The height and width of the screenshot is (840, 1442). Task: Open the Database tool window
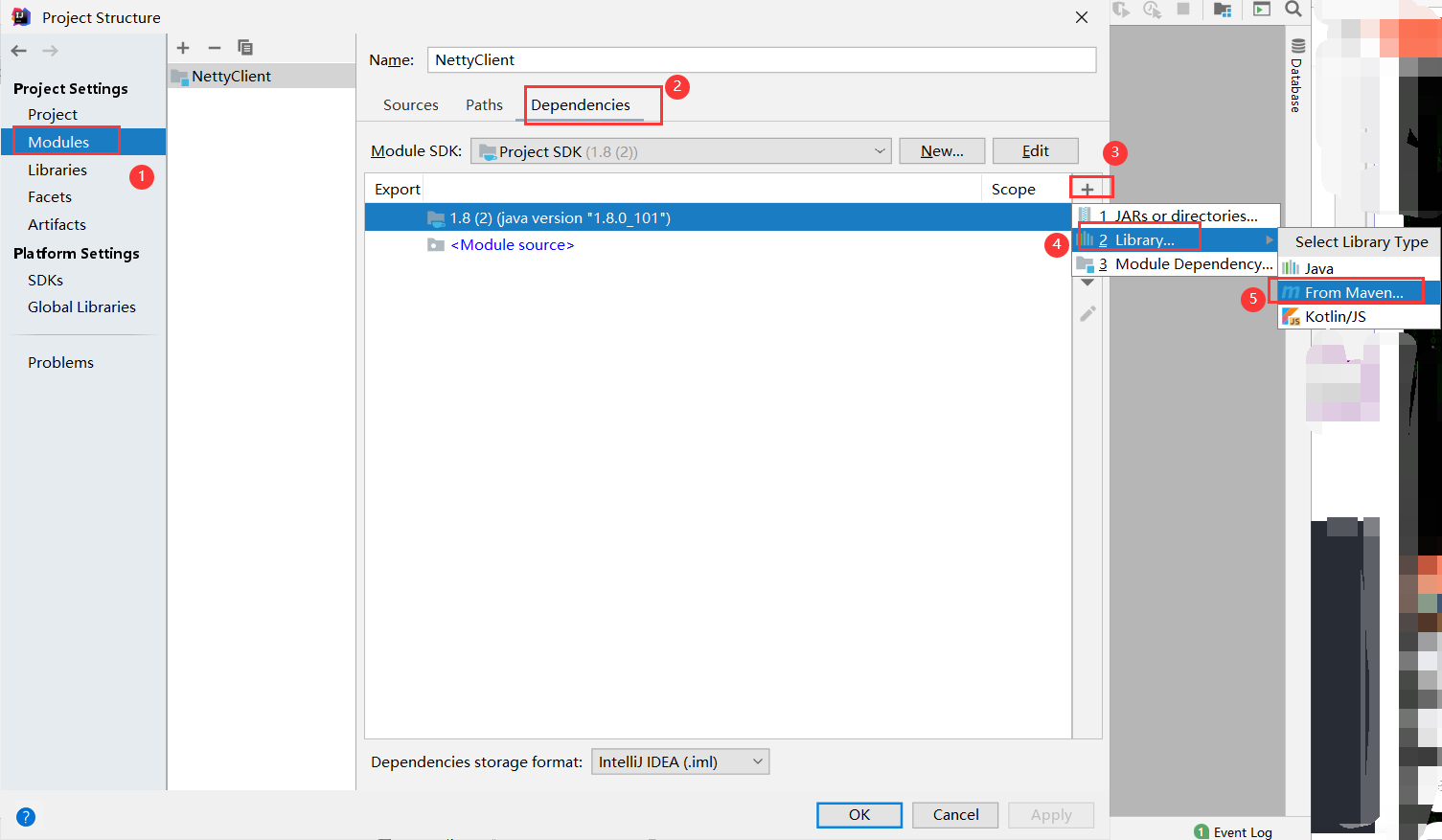(1297, 76)
